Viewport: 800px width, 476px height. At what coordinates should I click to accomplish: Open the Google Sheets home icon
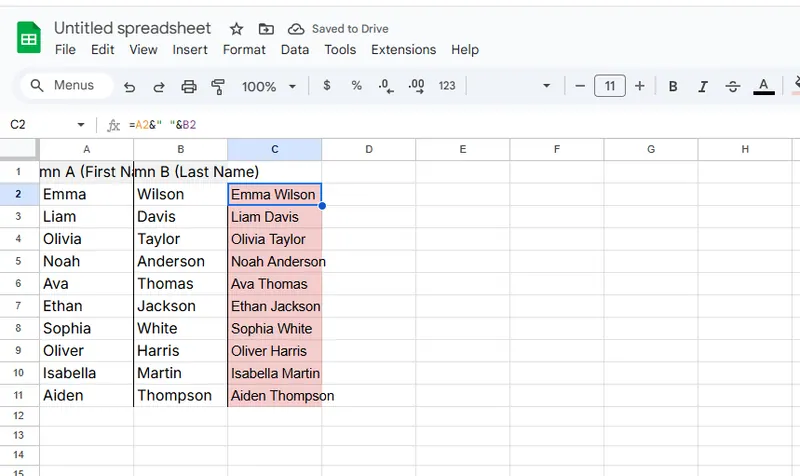(x=29, y=39)
